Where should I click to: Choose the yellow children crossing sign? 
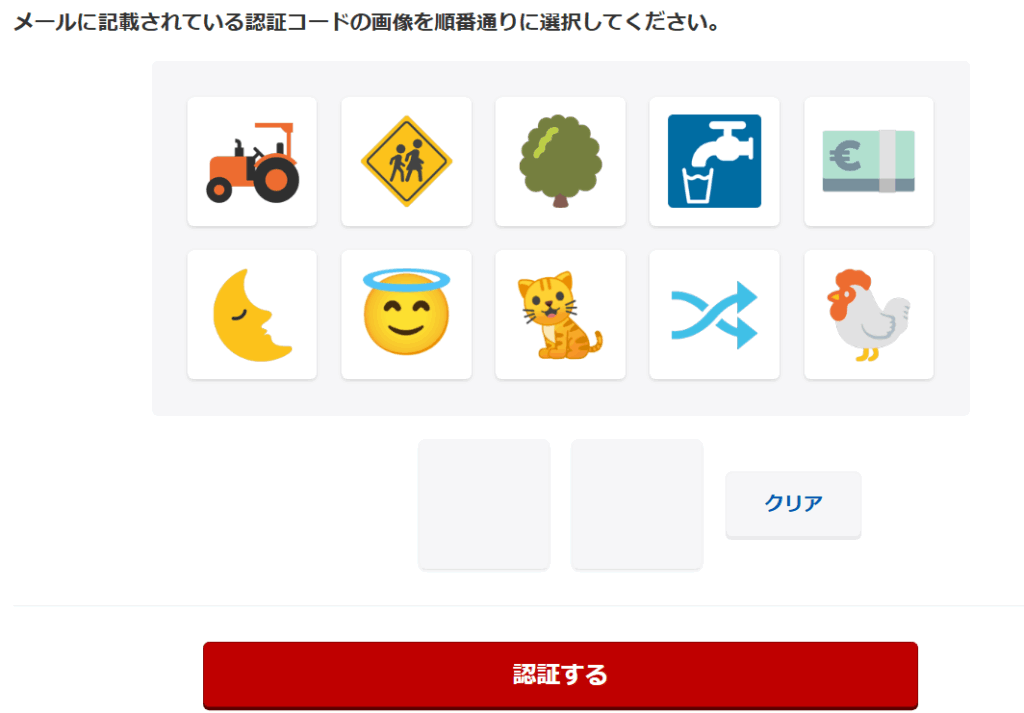coord(406,161)
